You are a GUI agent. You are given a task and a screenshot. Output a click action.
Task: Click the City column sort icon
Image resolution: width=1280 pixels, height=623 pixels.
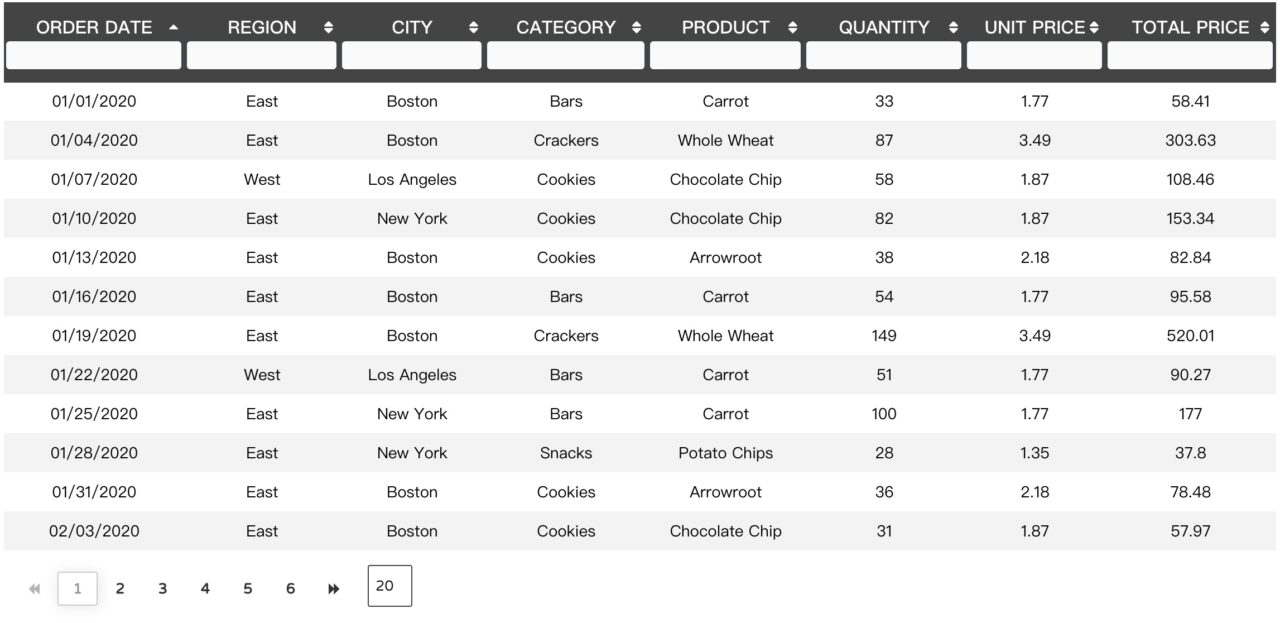point(474,28)
